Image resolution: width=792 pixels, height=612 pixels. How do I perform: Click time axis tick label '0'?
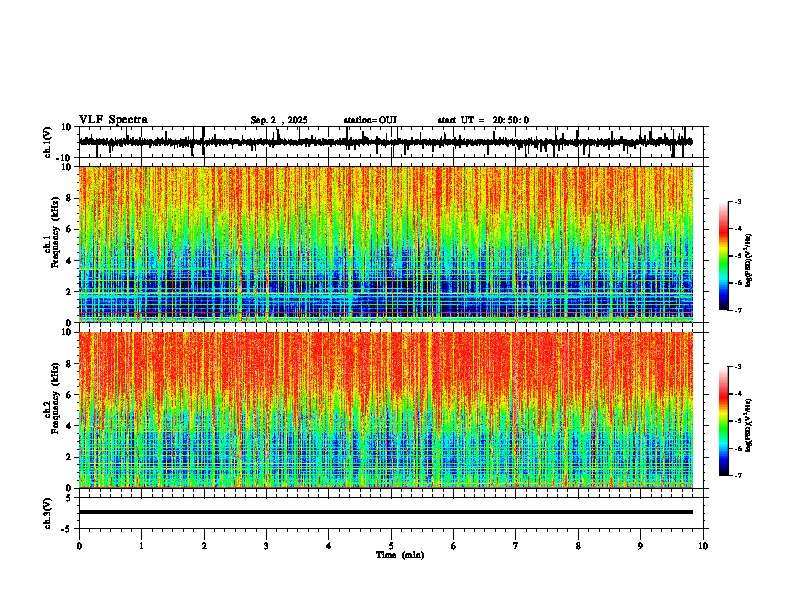click(x=79, y=546)
